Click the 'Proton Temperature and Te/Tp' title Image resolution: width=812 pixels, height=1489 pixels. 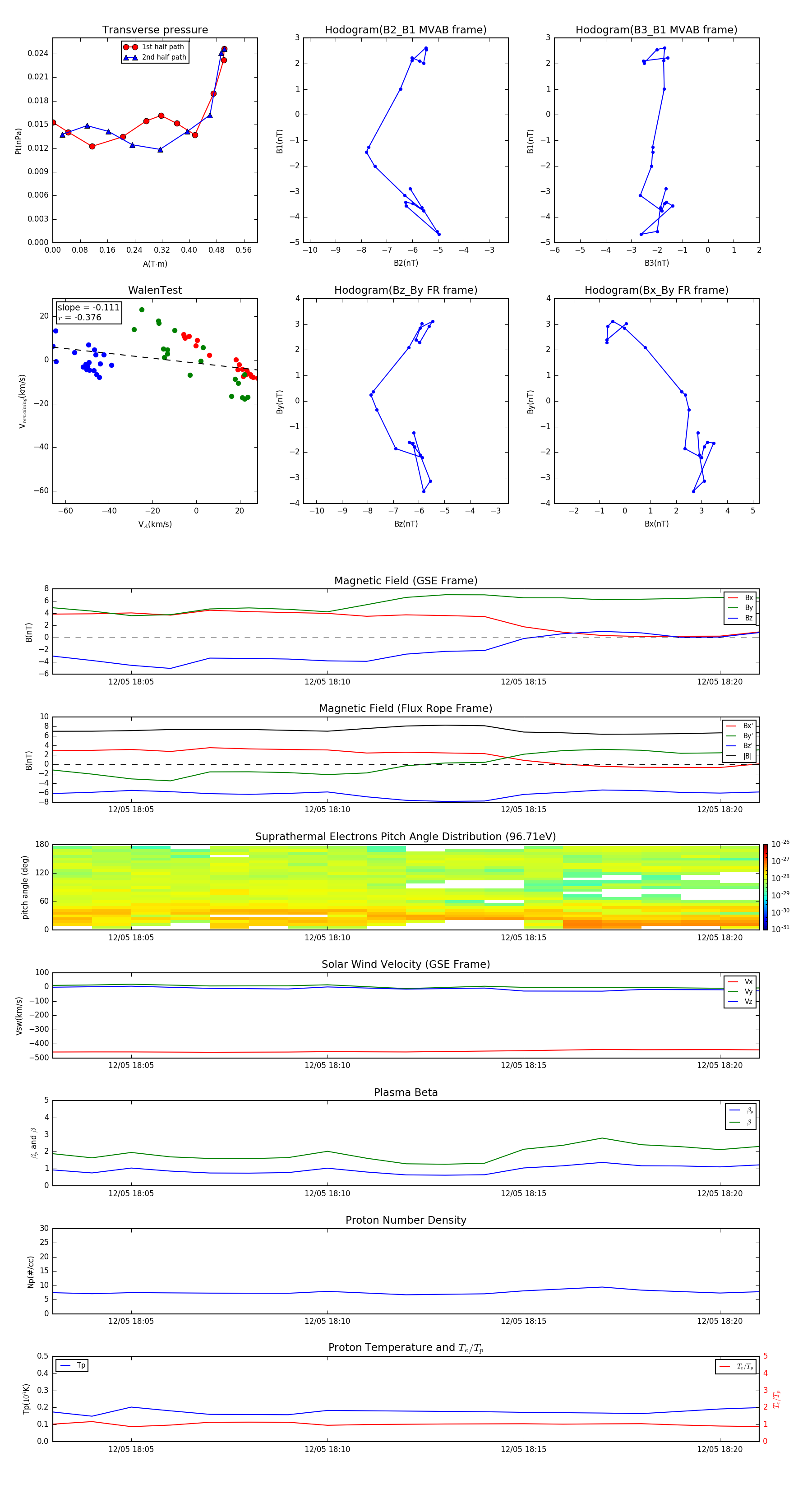point(406,1348)
